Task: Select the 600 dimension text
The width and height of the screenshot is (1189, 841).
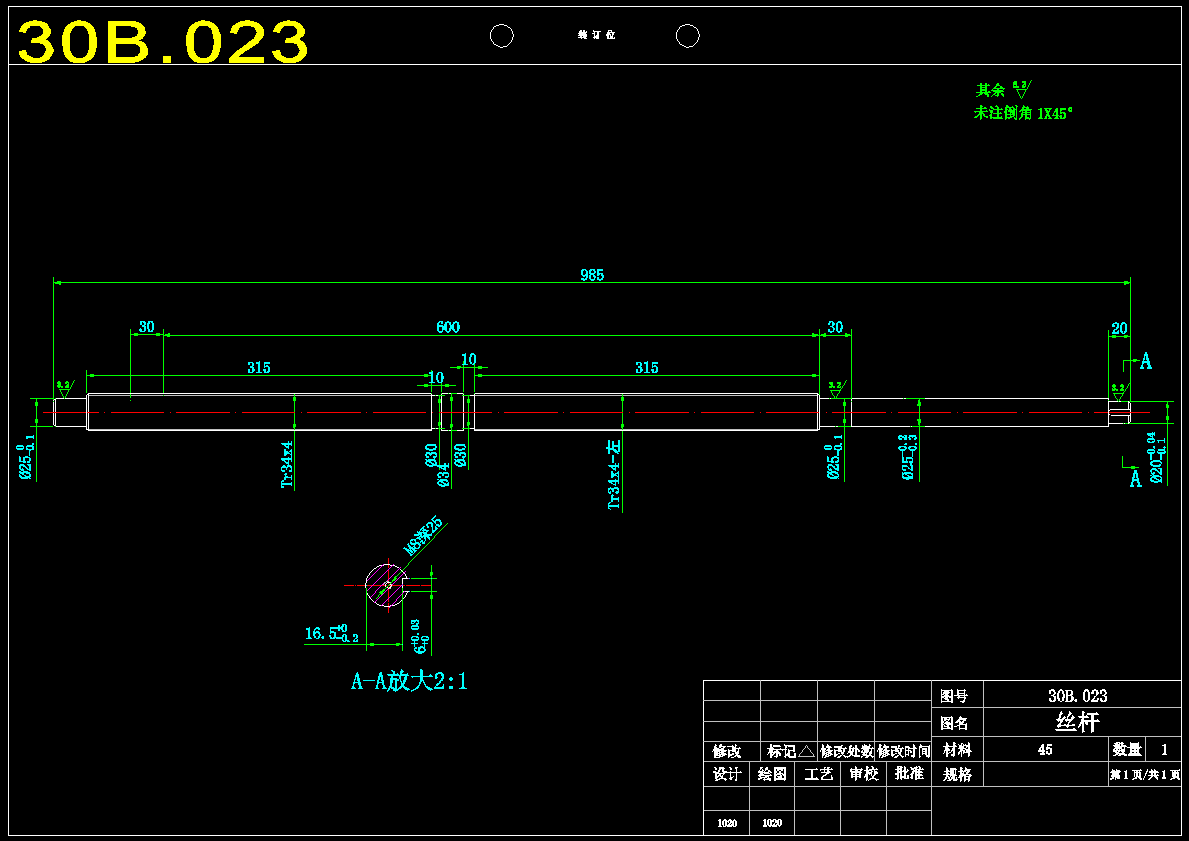Action: coord(448,327)
